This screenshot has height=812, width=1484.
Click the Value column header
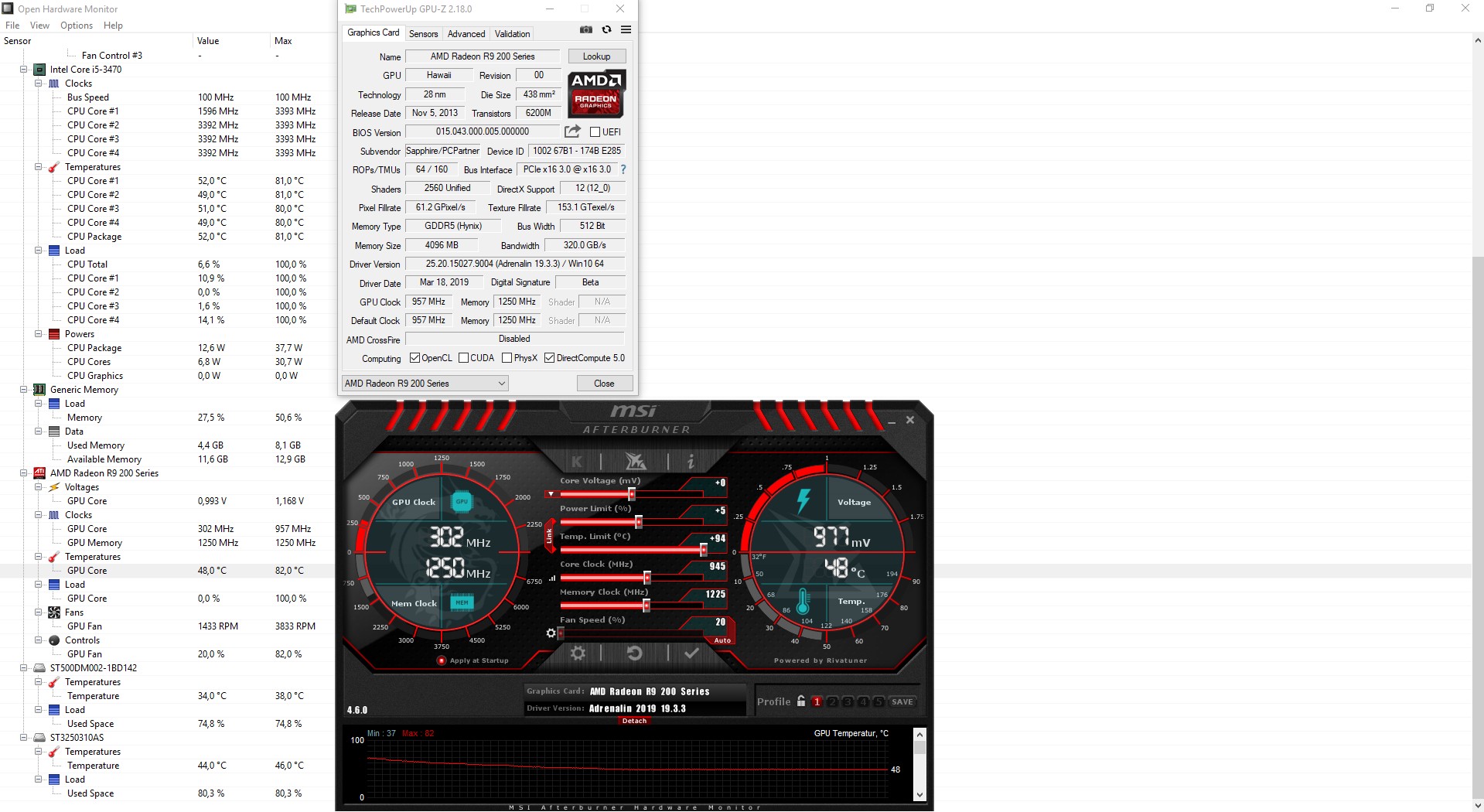pos(231,41)
